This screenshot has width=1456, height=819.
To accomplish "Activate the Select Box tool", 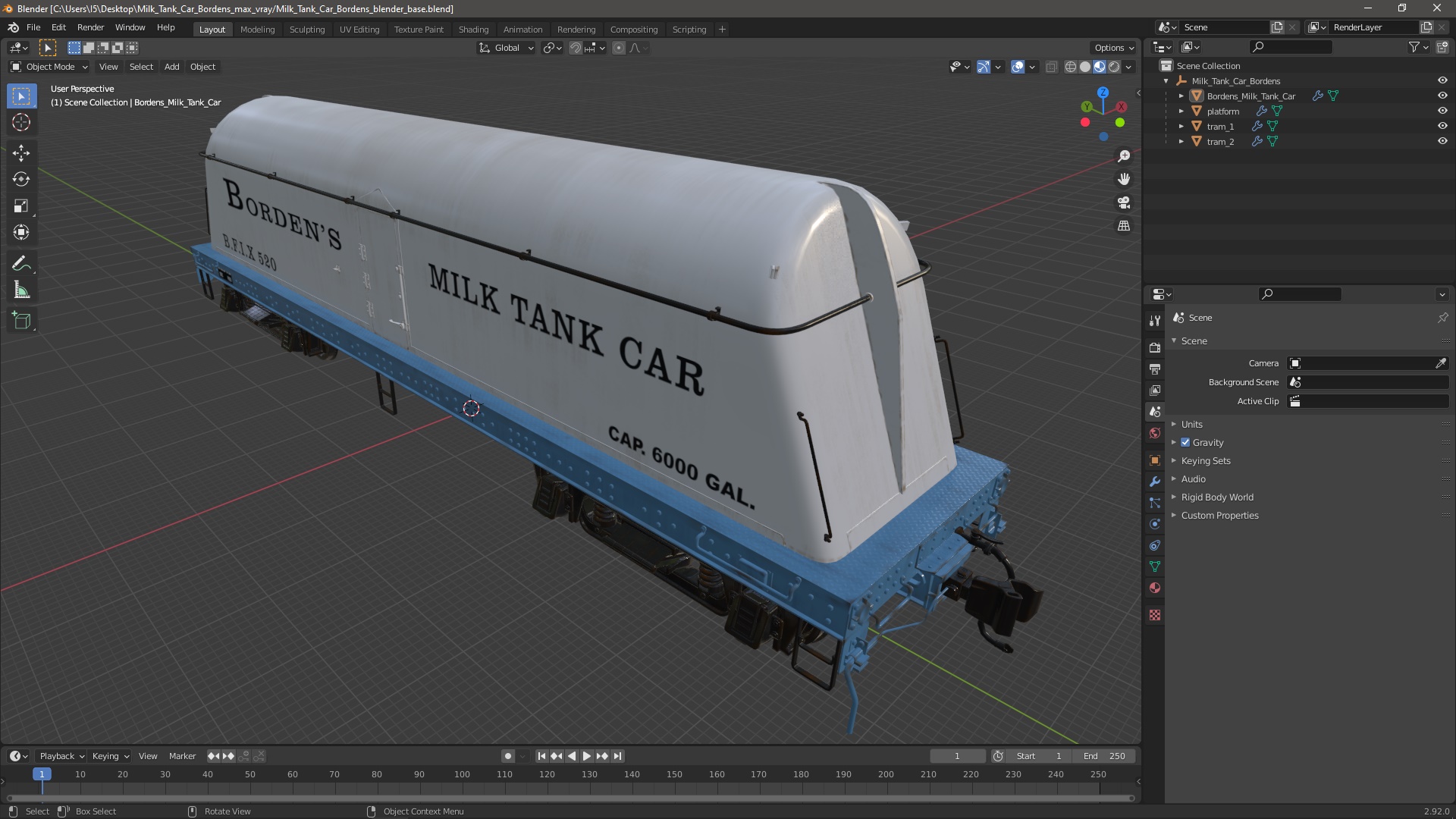I will [x=21, y=96].
